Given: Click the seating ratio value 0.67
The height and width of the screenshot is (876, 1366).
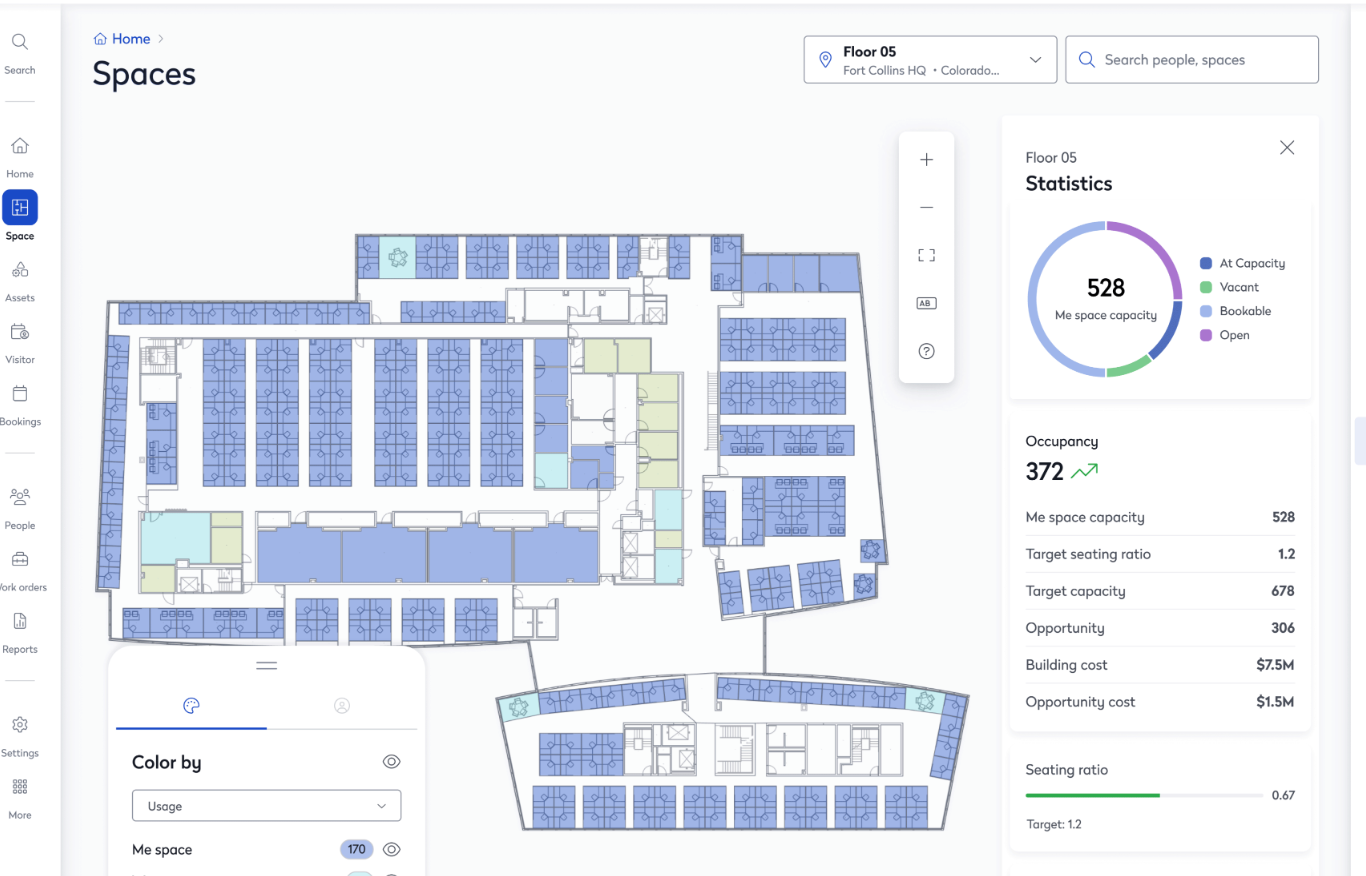Looking at the screenshot, I should (x=1283, y=795).
